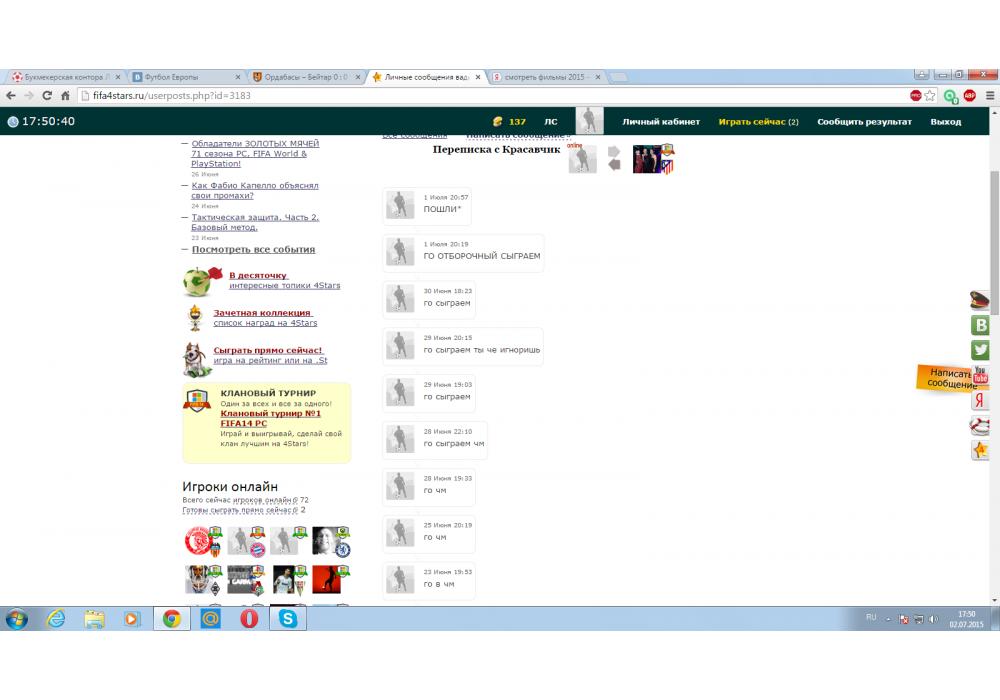The image size is (1000, 700).
Task: Open new browser tab
Action: tap(618, 78)
